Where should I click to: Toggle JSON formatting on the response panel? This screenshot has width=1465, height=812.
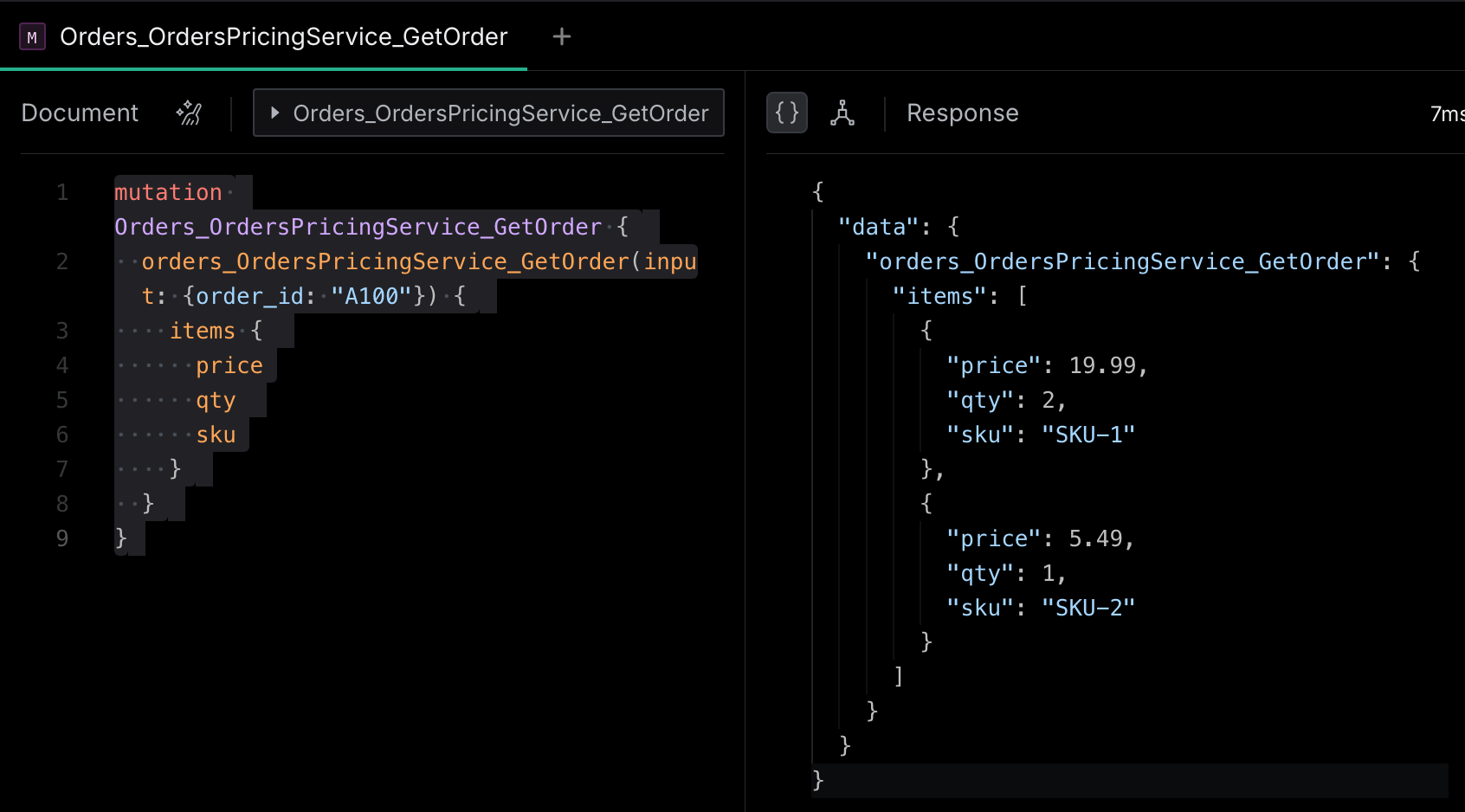[786, 112]
